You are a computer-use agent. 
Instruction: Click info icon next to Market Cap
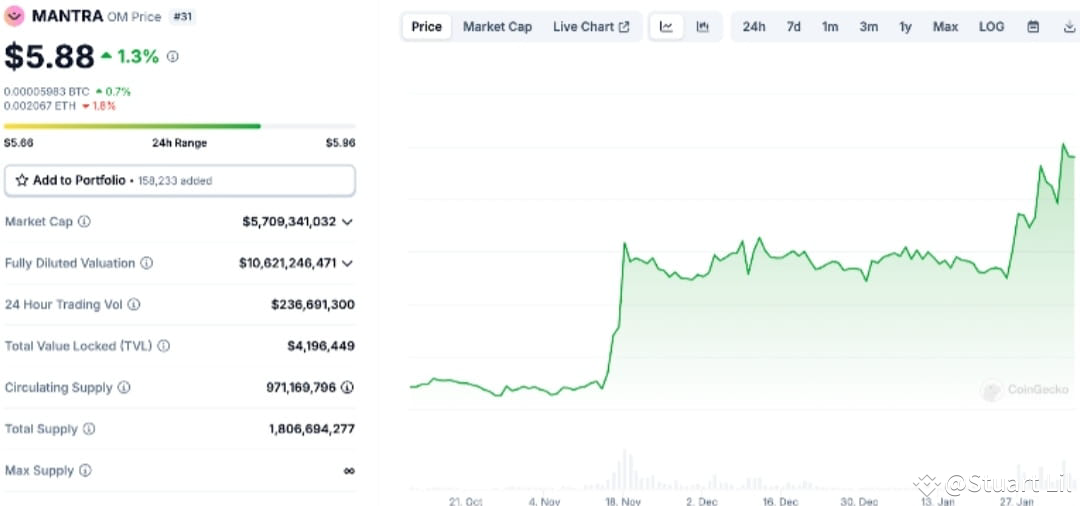84,222
